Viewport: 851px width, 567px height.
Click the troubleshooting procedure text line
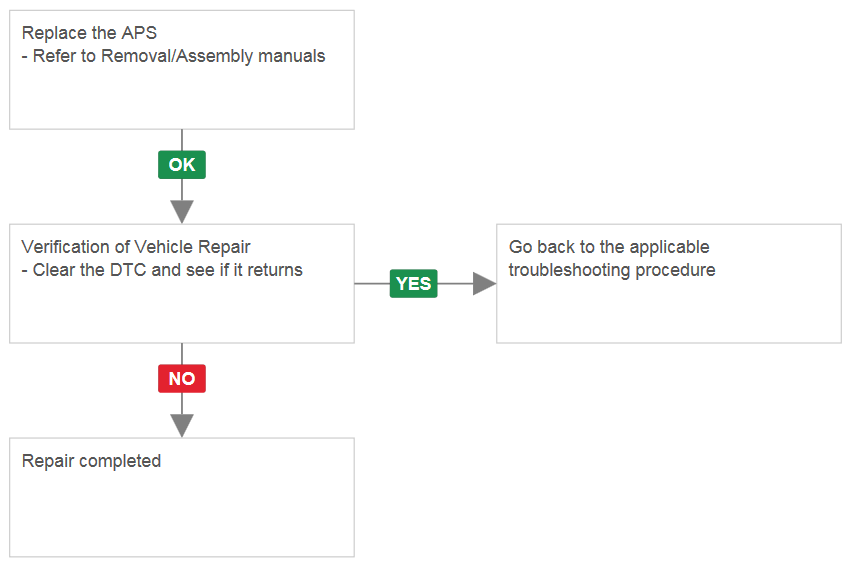(x=612, y=270)
